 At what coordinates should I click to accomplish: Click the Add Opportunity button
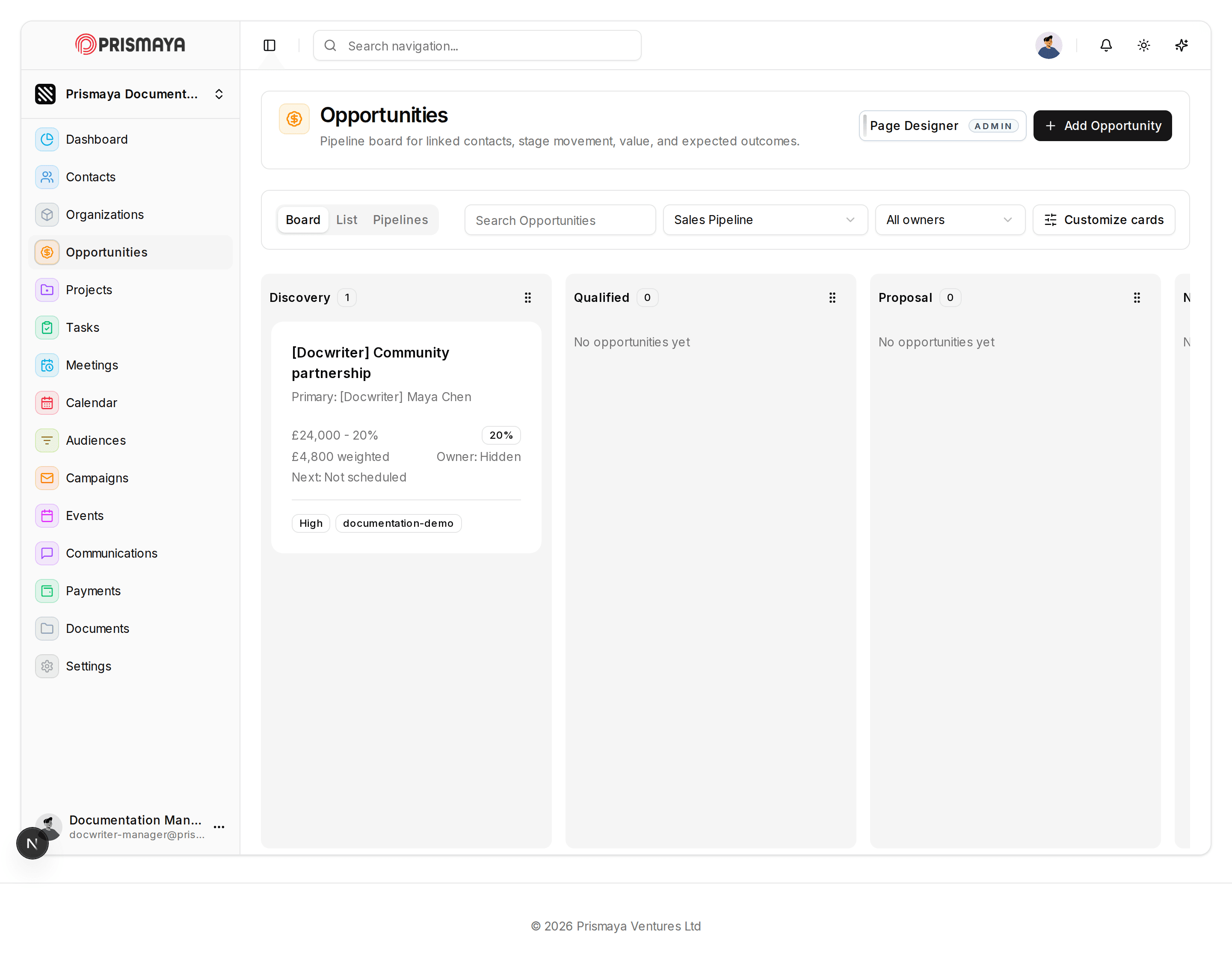(x=1102, y=126)
